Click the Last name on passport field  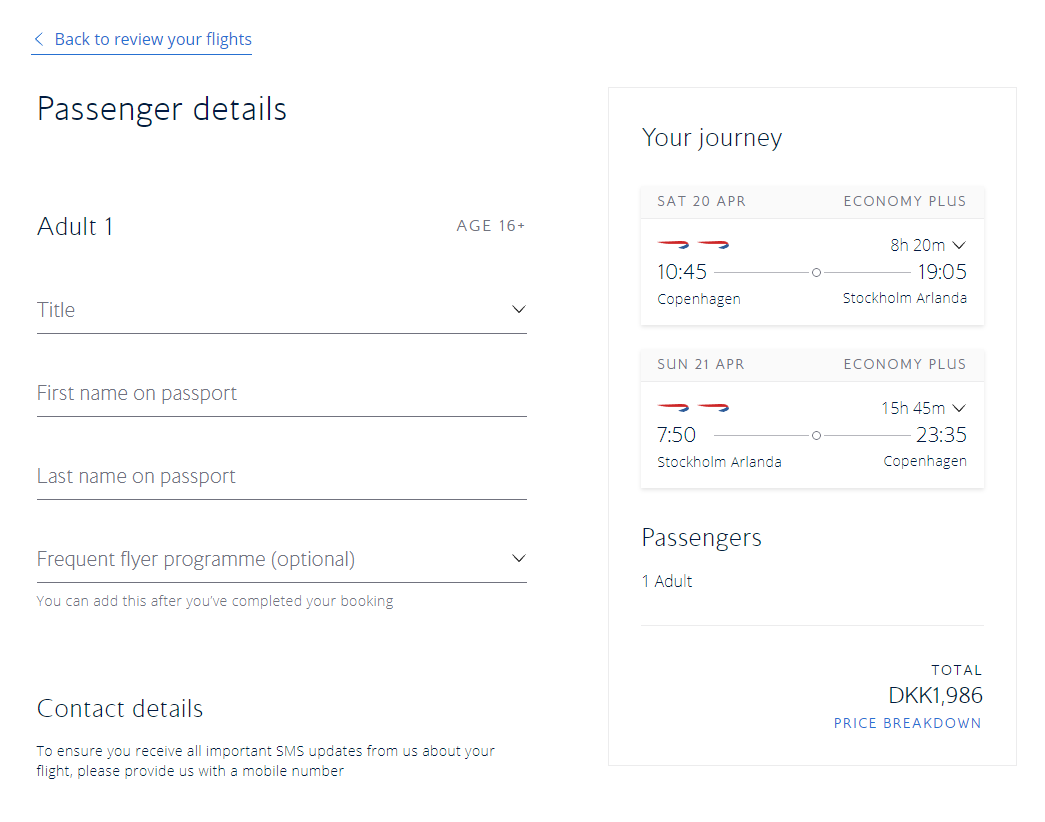pos(281,476)
